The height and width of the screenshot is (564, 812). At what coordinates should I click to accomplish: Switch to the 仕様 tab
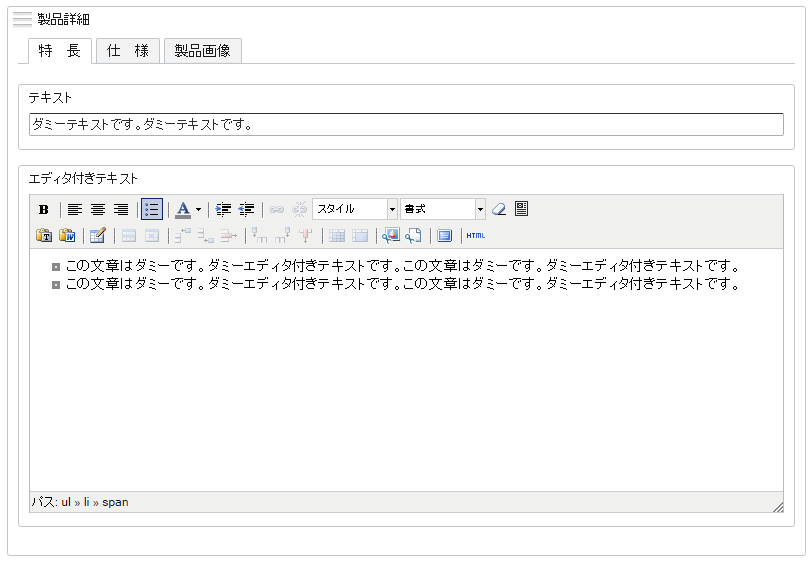click(128, 51)
